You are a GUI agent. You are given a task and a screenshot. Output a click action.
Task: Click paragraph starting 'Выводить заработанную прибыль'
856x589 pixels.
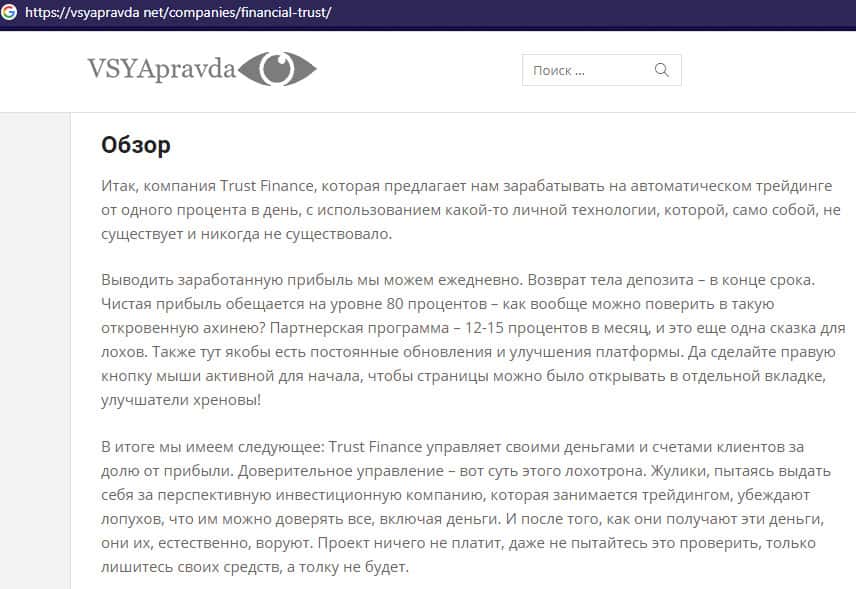click(x=473, y=340)
